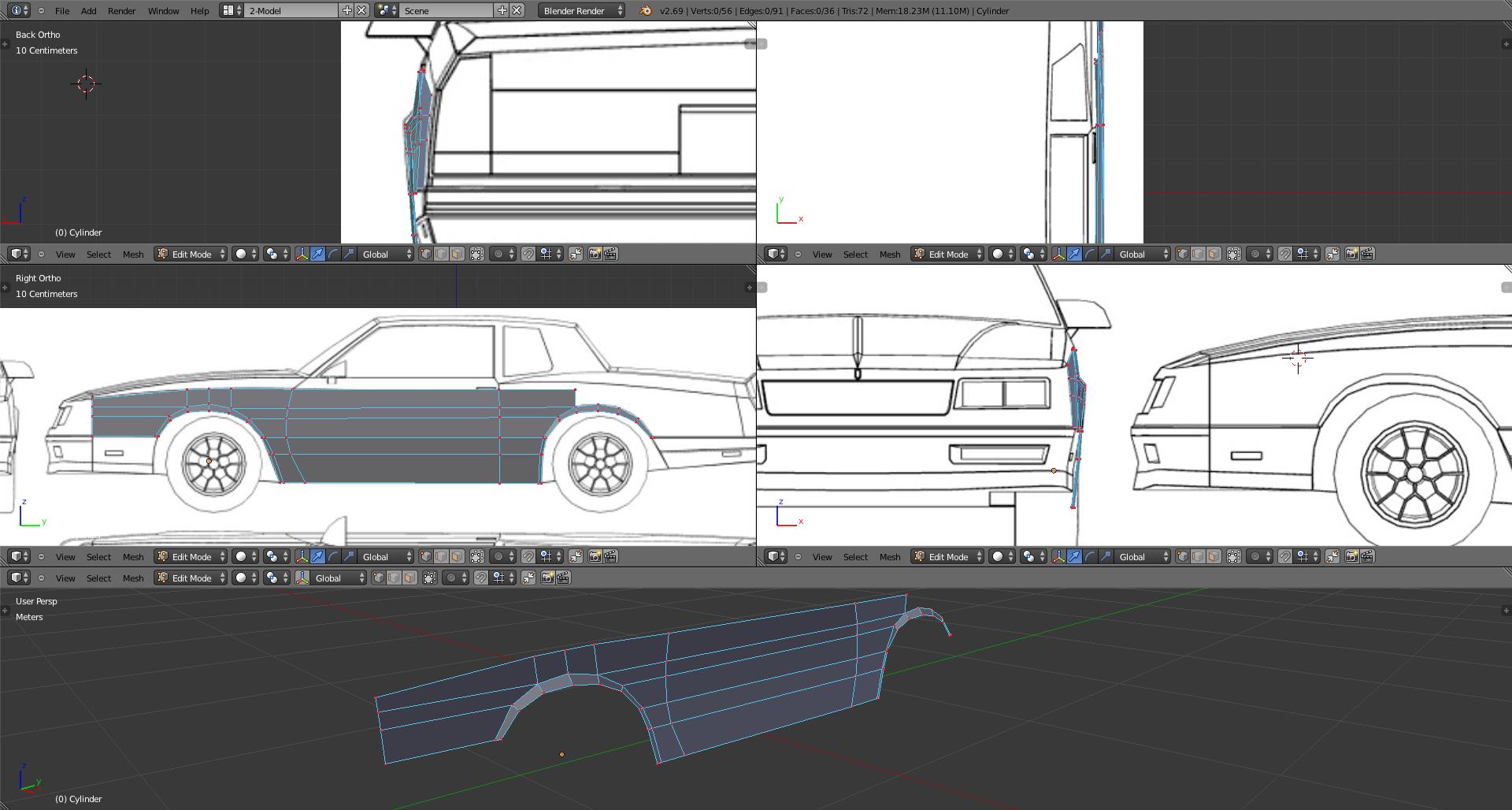Open Select menu in top-right viewport header
1512x810 pixels.
click(856, 255)
